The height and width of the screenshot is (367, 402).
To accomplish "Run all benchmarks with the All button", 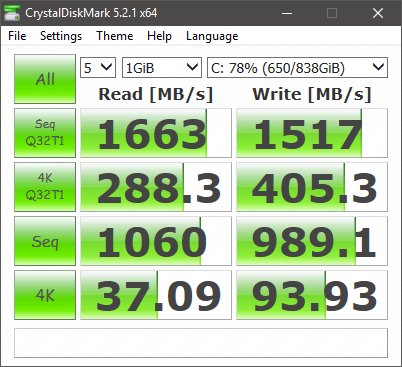I will click(x=45, y=79).
